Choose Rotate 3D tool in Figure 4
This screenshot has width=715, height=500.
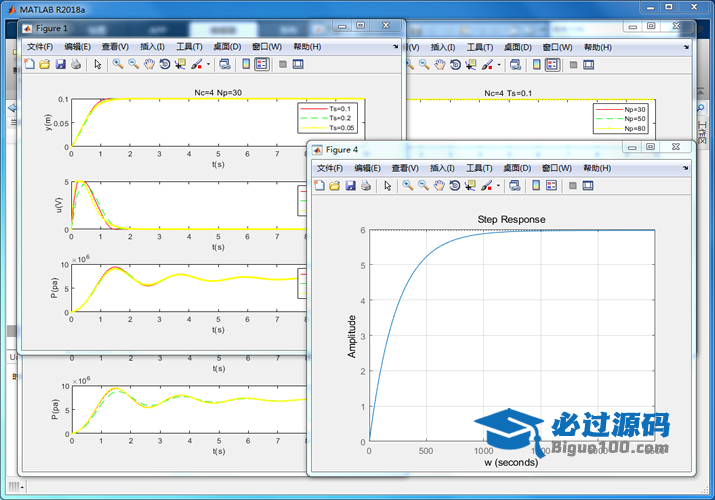pos(455,186)
